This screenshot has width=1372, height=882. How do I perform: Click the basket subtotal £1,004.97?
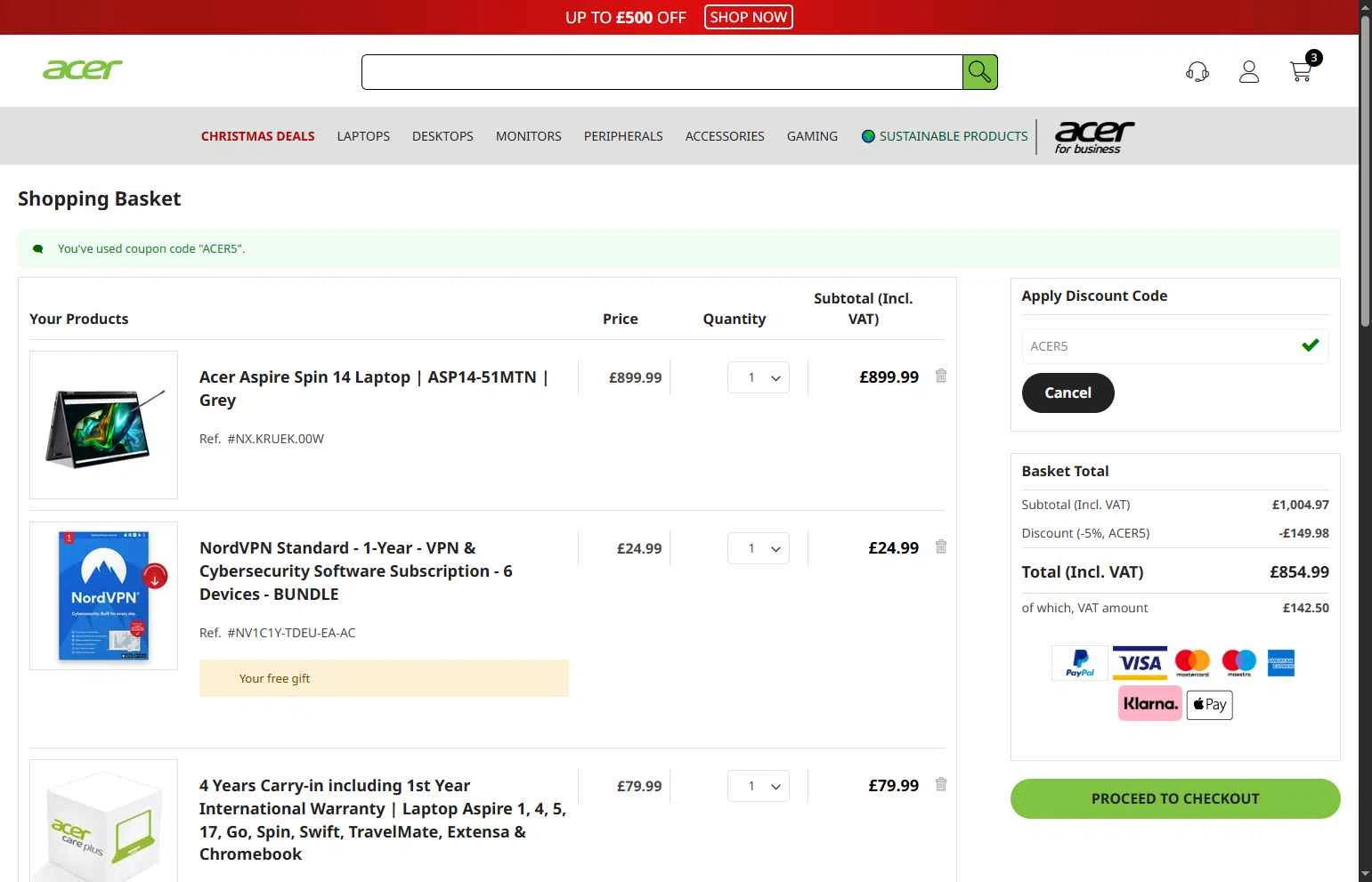click(1300, 505)
